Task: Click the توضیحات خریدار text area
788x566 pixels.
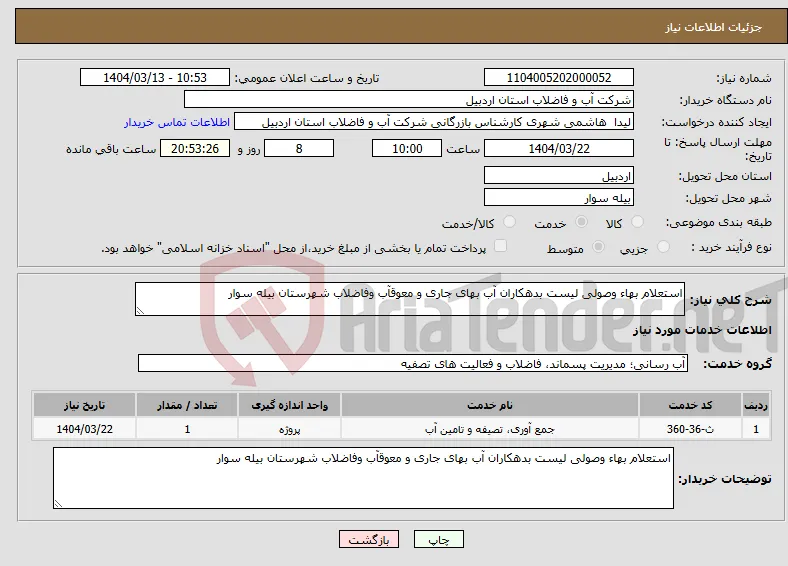Action: pos(363,478)
